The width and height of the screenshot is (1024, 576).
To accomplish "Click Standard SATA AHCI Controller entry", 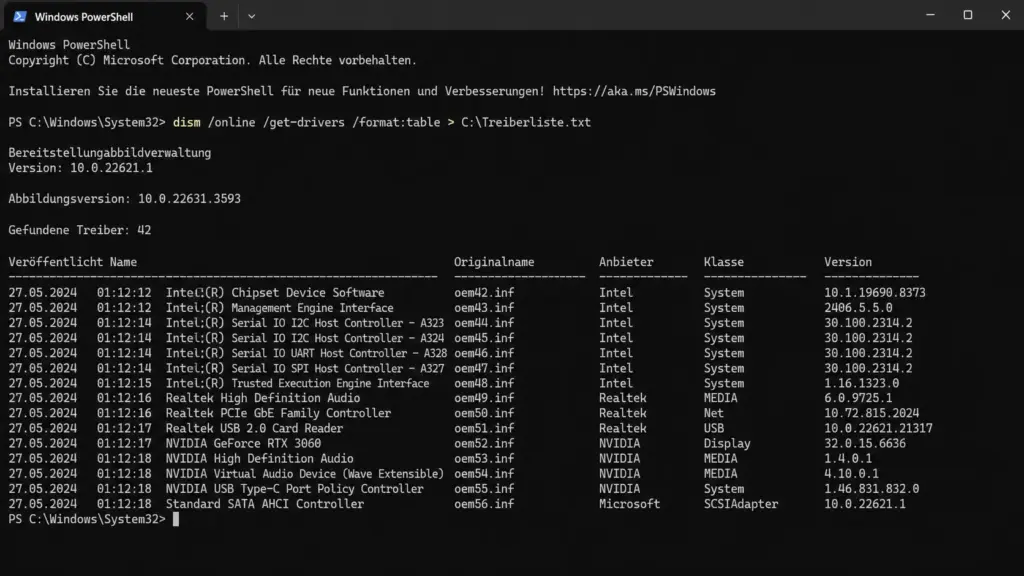I will [x=264, y=504].
